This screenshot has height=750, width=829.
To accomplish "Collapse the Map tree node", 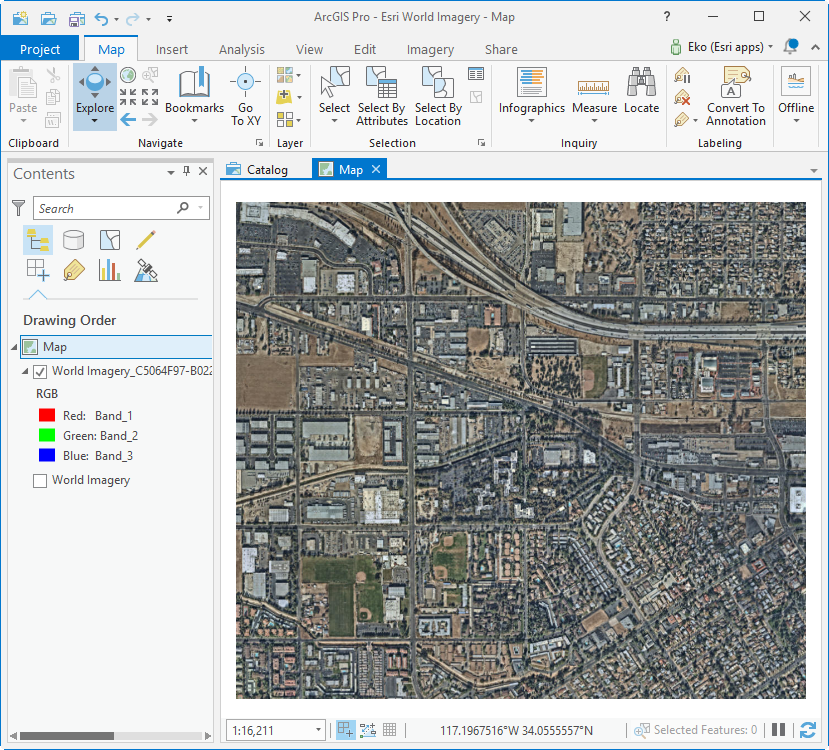I will (x=14, y=347).
